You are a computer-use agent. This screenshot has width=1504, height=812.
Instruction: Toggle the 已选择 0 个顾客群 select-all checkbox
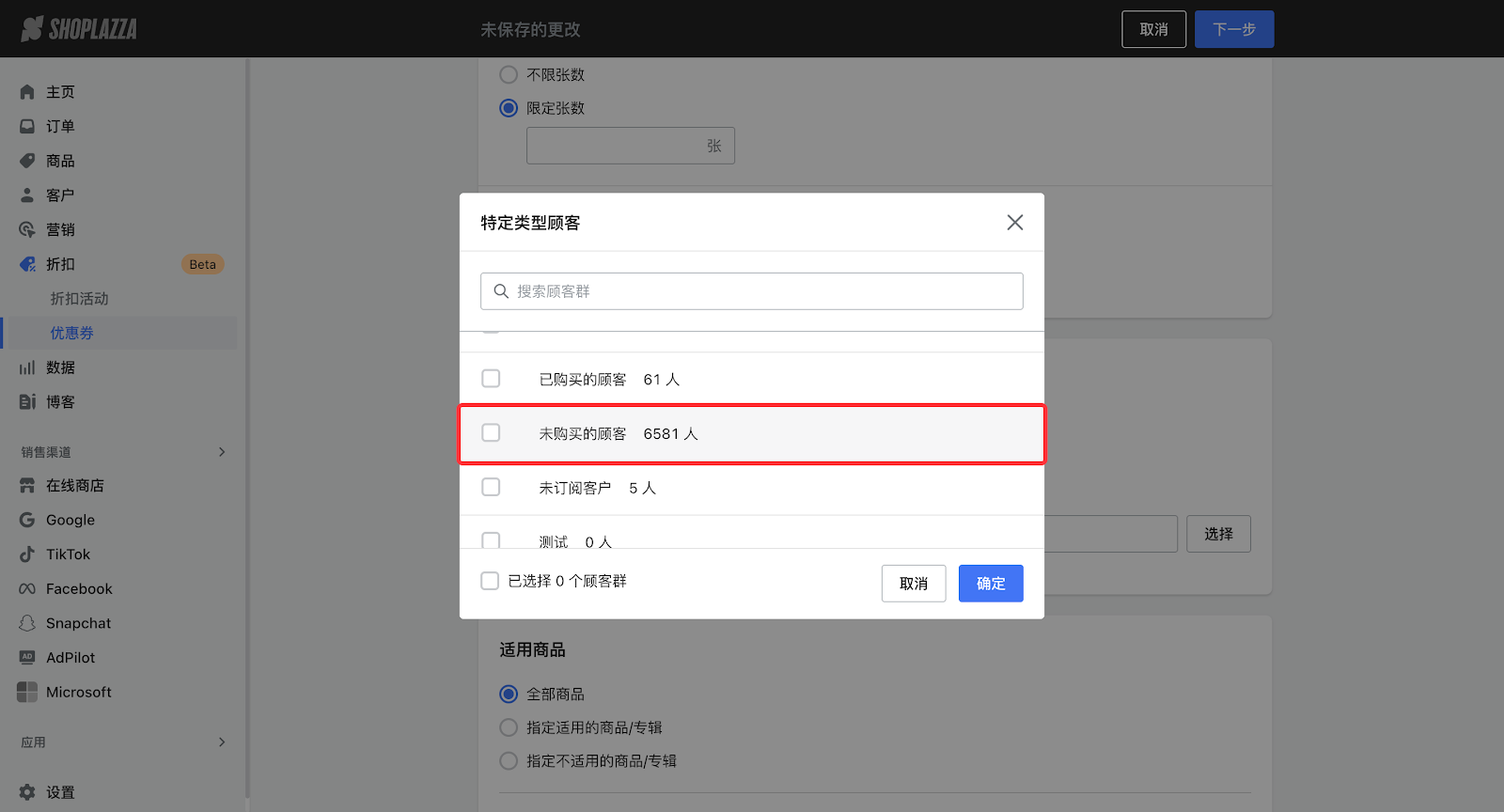click(490, 581)
